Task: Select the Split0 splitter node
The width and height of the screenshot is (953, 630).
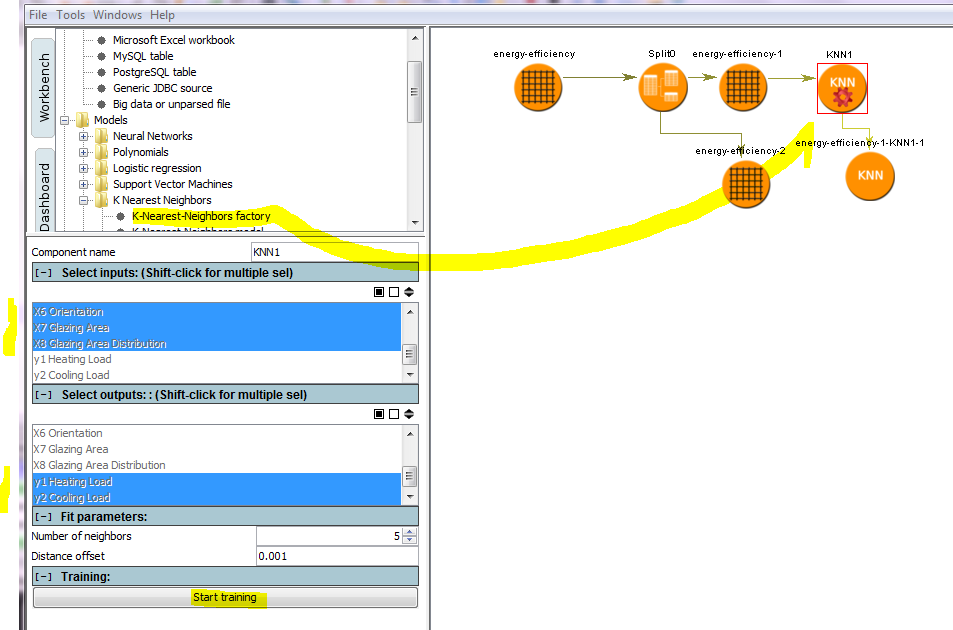Action: pyautogui.click(x=662, y=87)
